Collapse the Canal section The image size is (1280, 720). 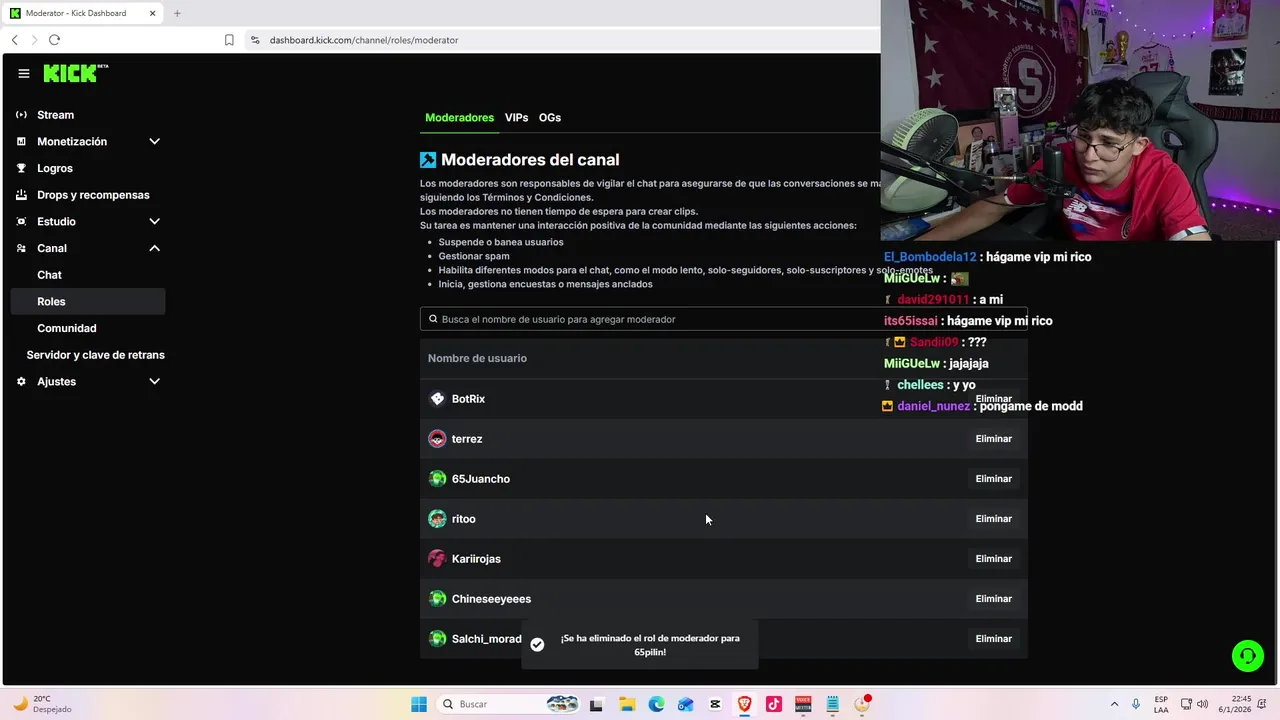[x=154, y=248]
